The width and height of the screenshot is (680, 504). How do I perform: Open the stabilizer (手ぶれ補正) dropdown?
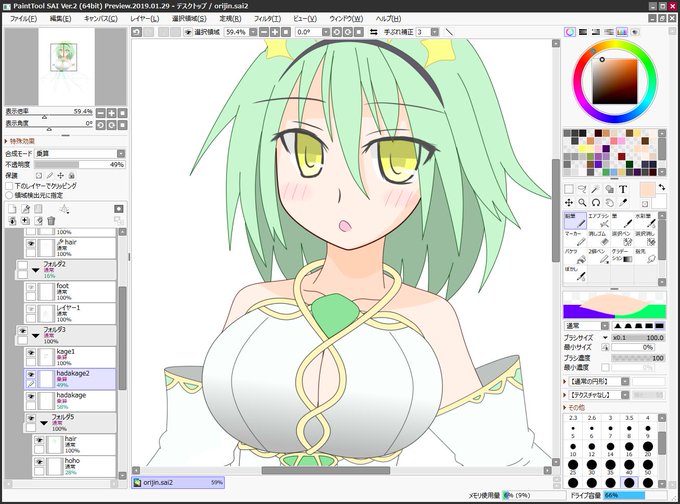(435, 32)
